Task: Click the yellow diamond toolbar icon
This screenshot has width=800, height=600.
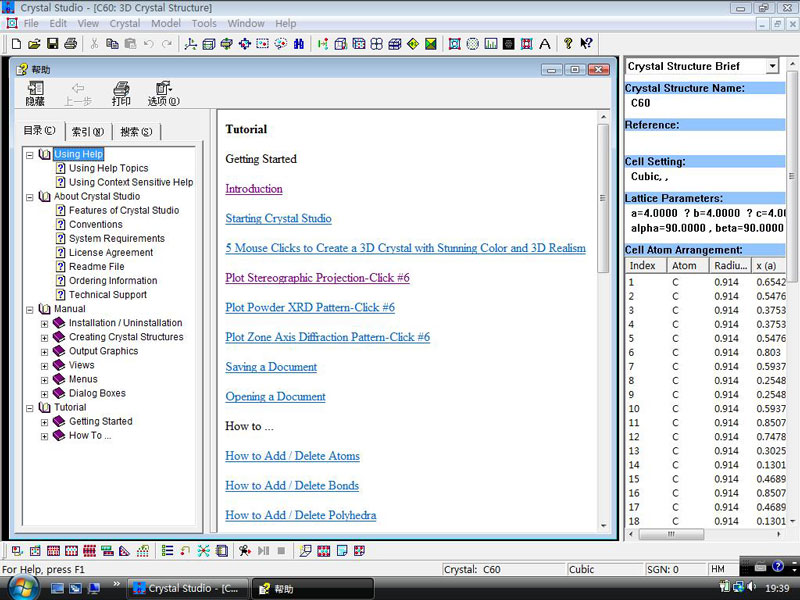Action: point(413,44)
